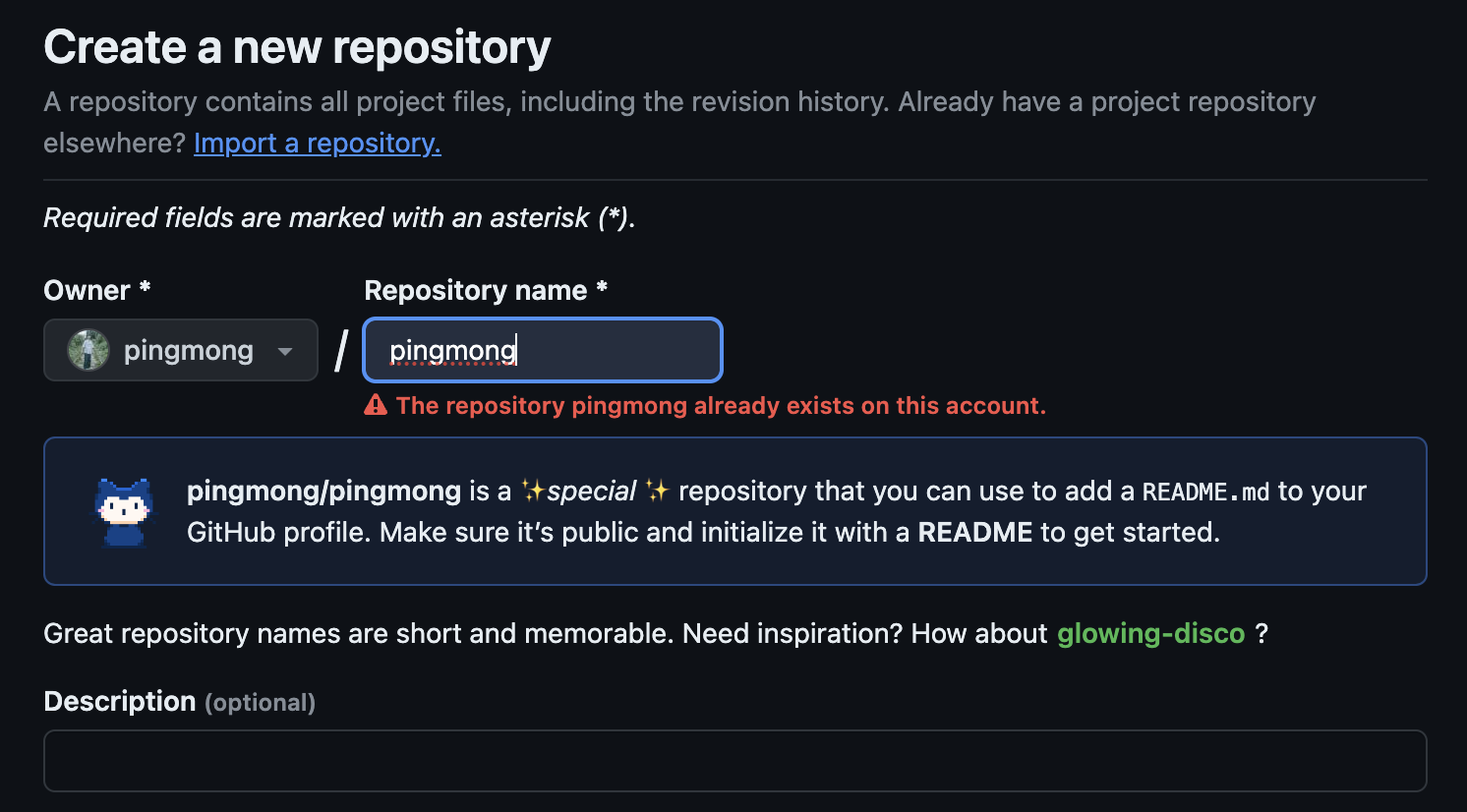Viewport: 1467px width, 812px height.
Task: Click the Description (optional) label
Action: click(179, 702)
